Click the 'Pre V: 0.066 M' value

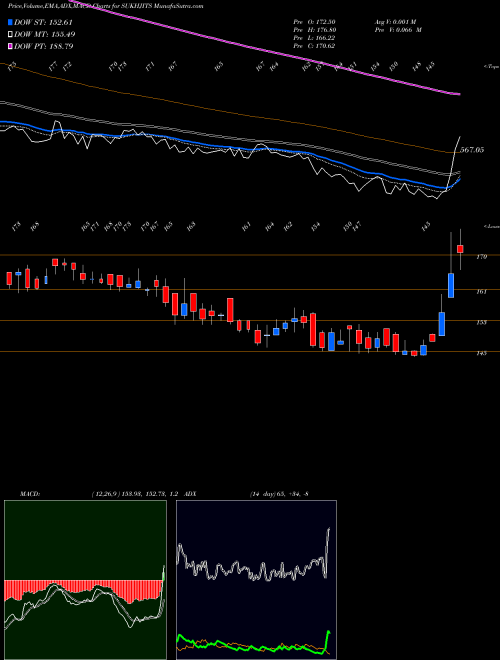point(398,29)
